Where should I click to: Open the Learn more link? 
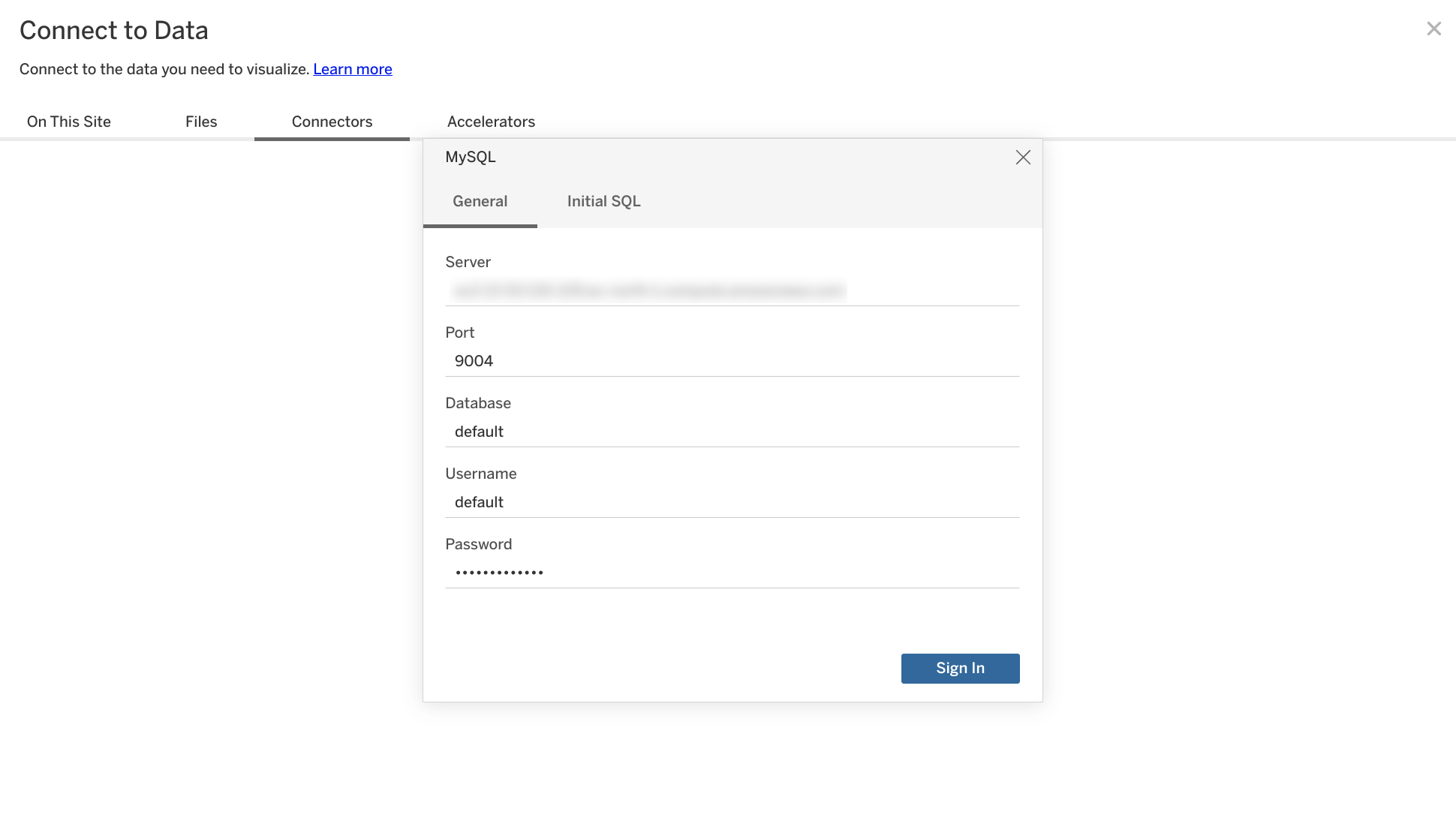pyautogui.click(x=352, y=68)
